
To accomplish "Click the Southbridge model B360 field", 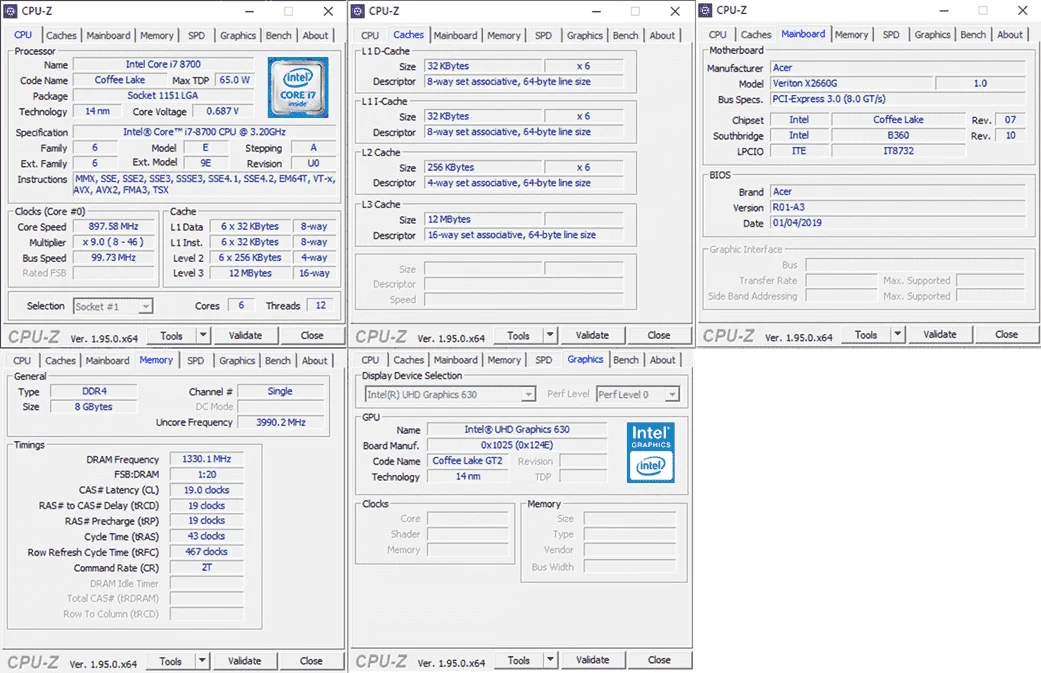I will (898, 135).
